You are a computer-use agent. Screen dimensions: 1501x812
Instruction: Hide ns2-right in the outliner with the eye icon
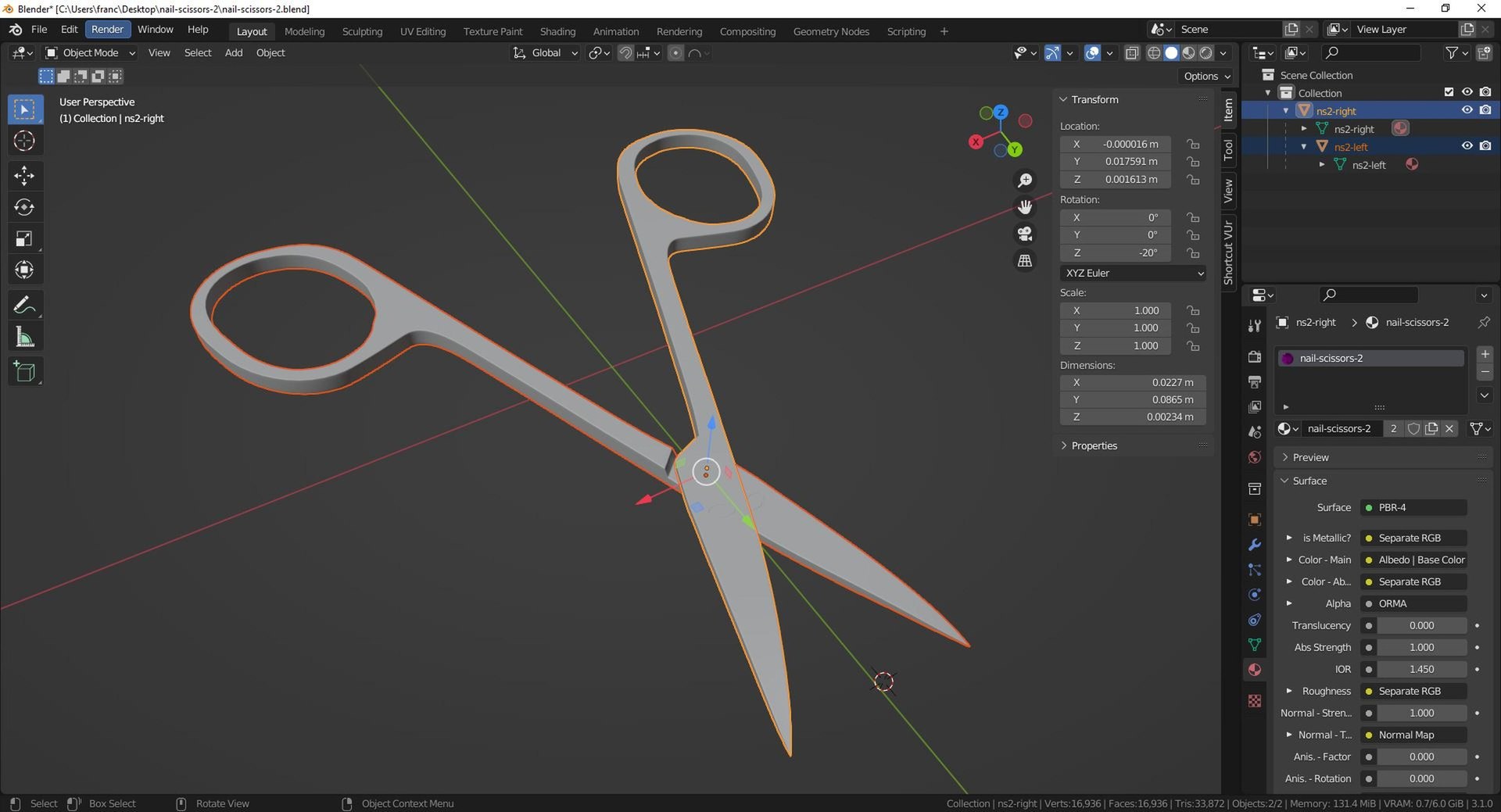[1467, 110]
